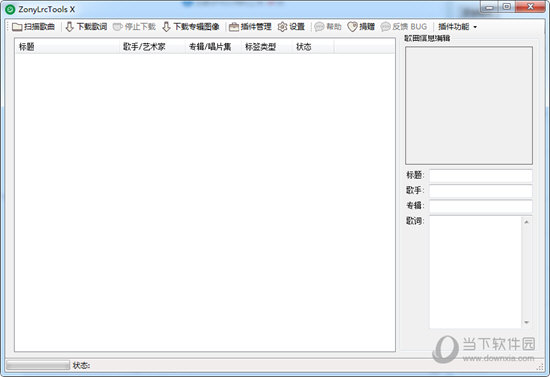Focus the 标题 input field
The width and height of the screenshot is (550, 377).
pyautogui.click(x=481, y=176)
